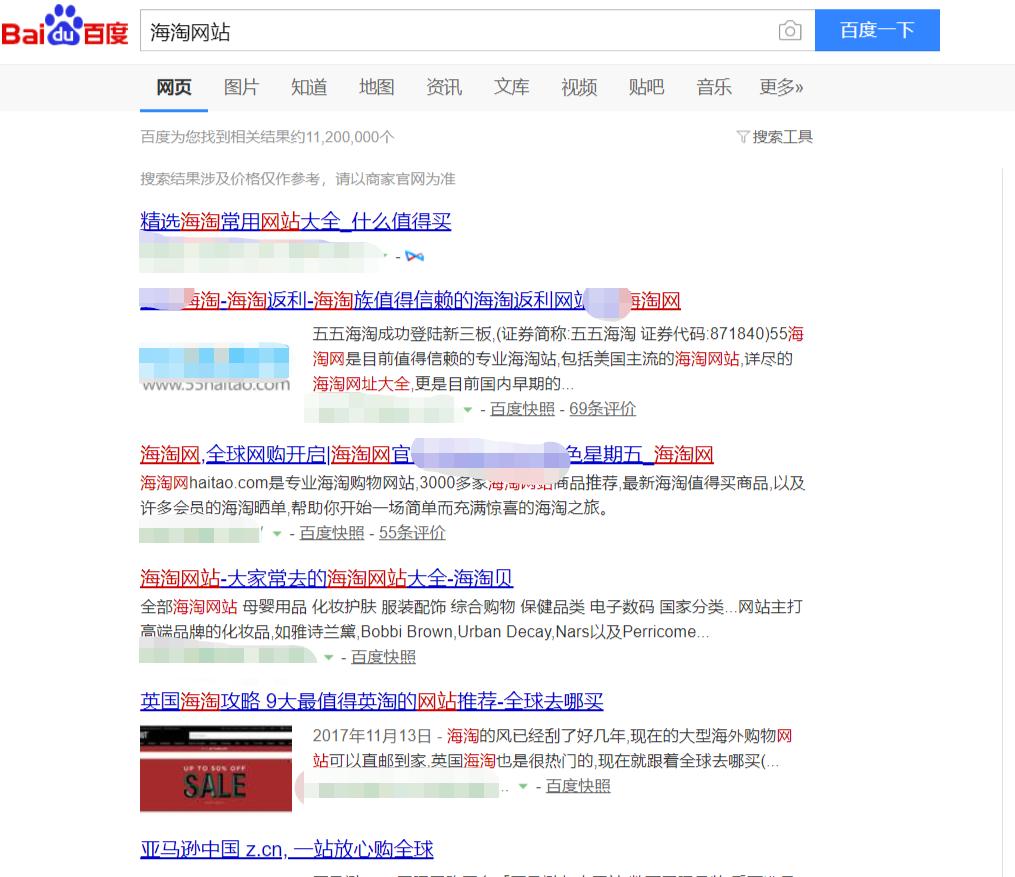Open 百度快照 for the 55海淘 result
Viewport: 1015px width, 877px height.
pos(522,409)
